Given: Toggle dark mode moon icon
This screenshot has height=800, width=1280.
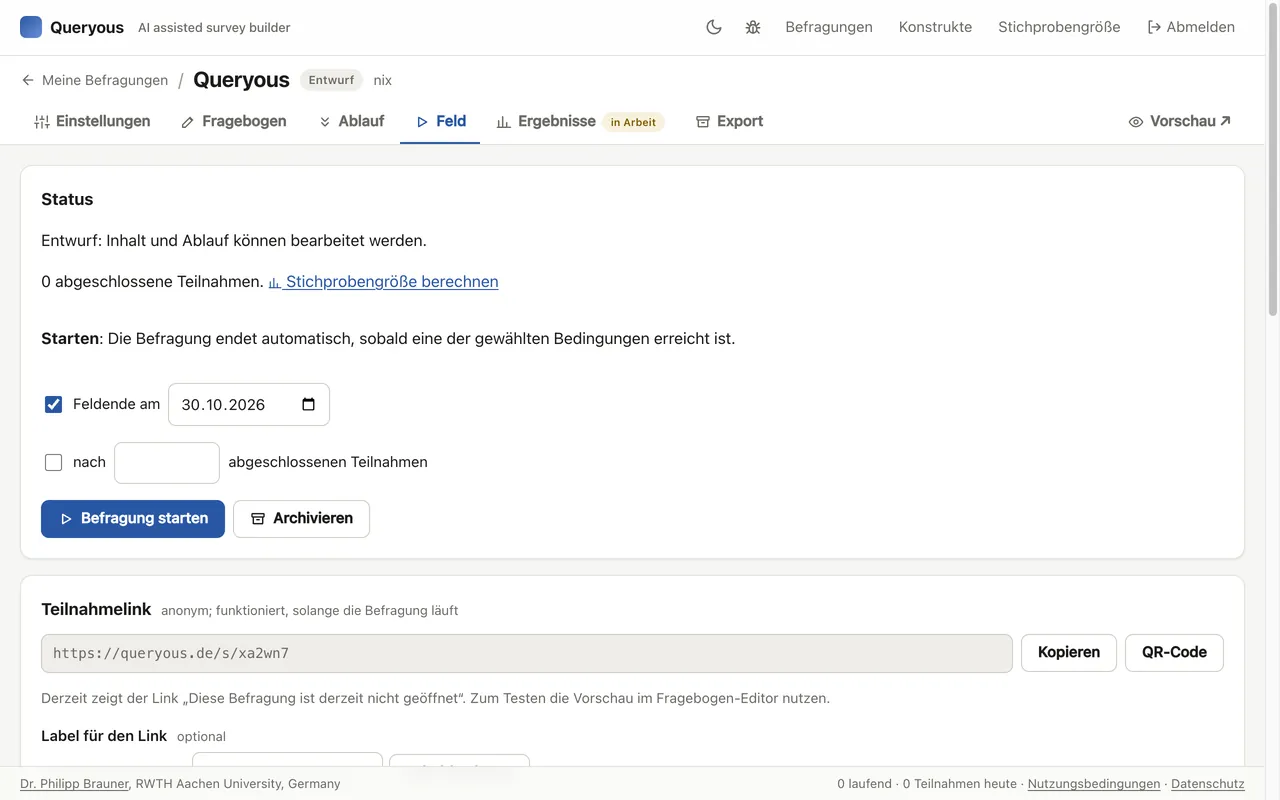Looking at the screenshot, I should [x=714, y=27].
